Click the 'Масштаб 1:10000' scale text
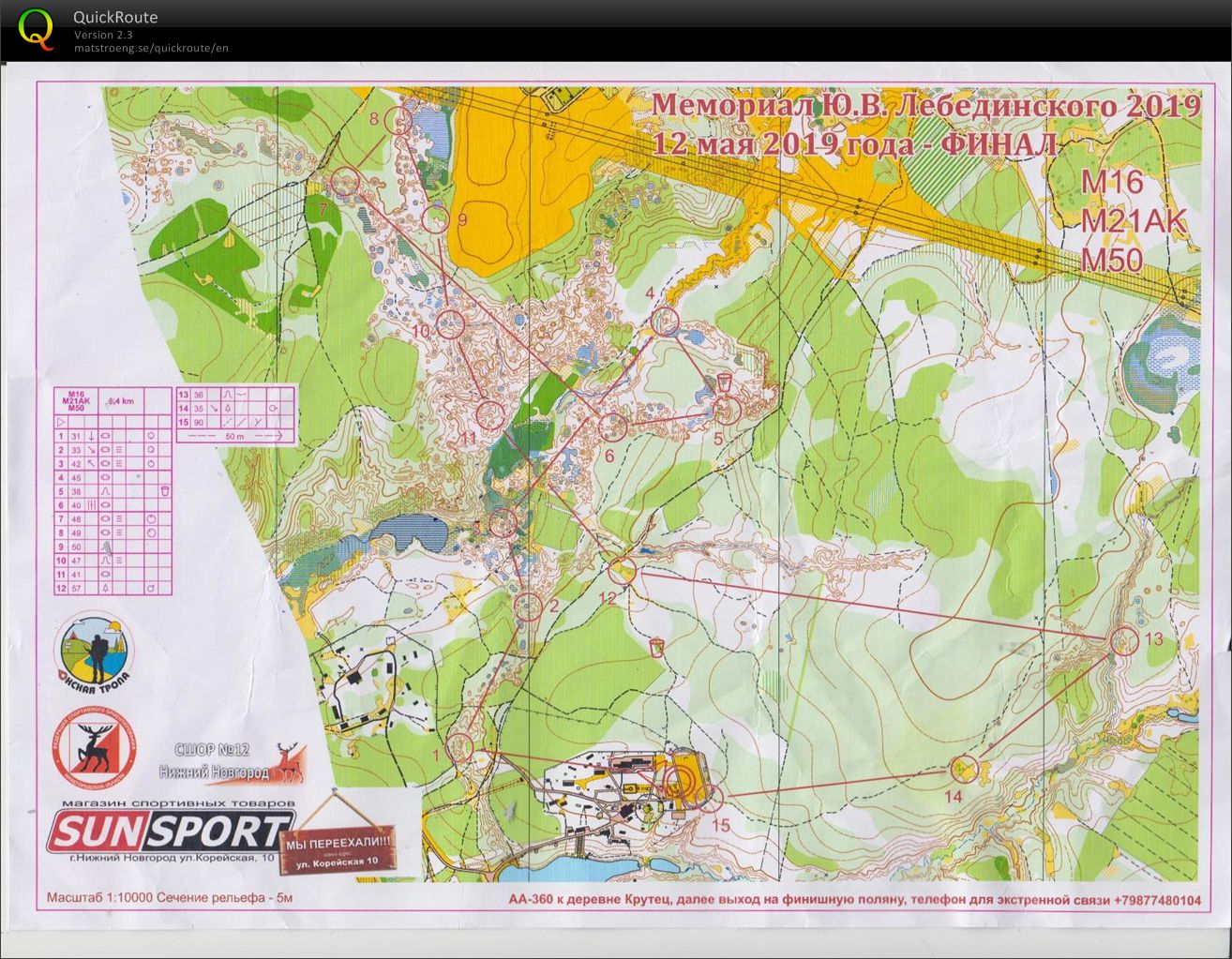1232x959 pixels. [x=170, y=898]
